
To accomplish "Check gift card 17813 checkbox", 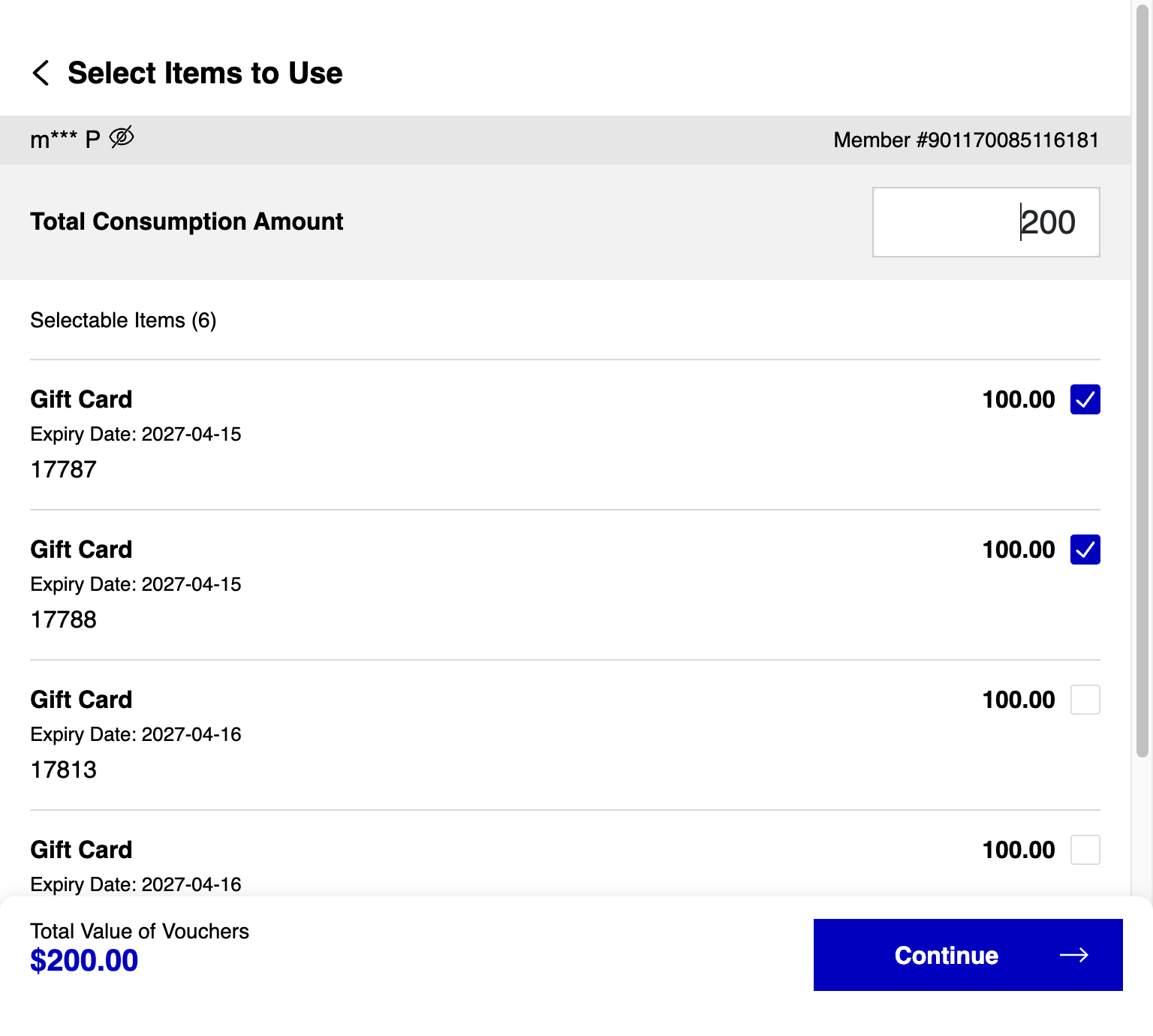I will click(1085, 700).
